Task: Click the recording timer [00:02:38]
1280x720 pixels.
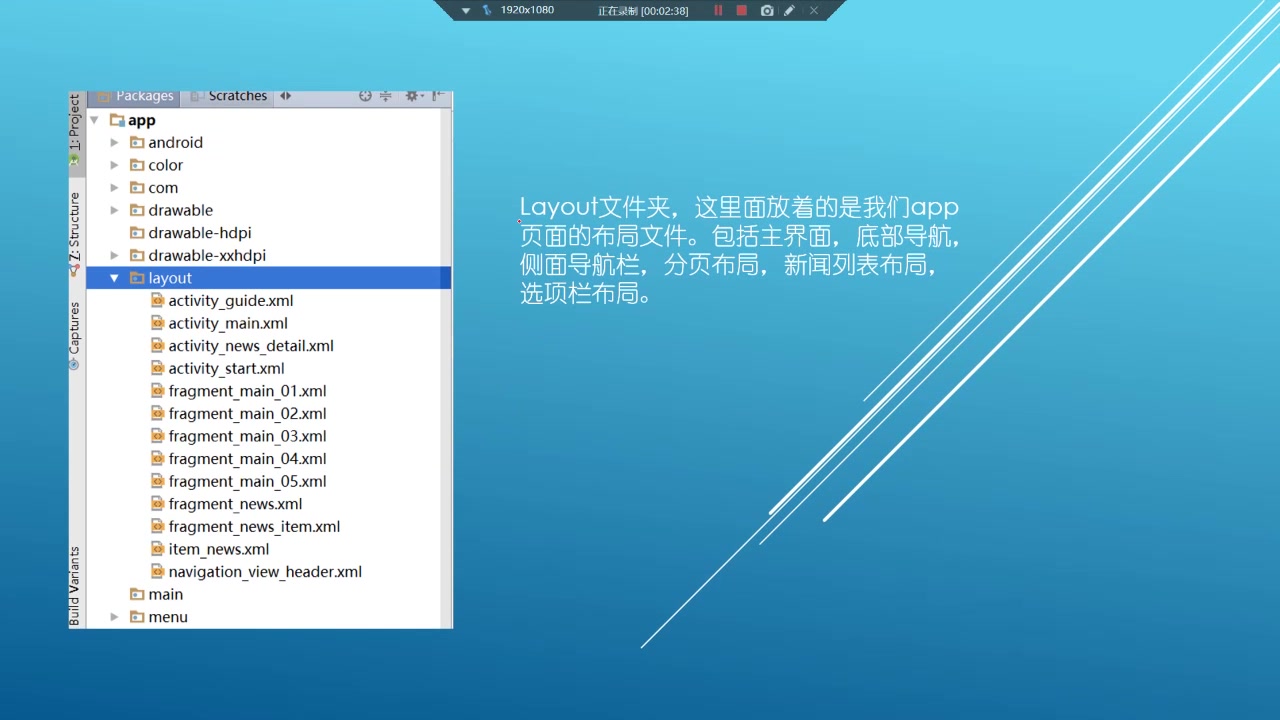Action: 664,11
